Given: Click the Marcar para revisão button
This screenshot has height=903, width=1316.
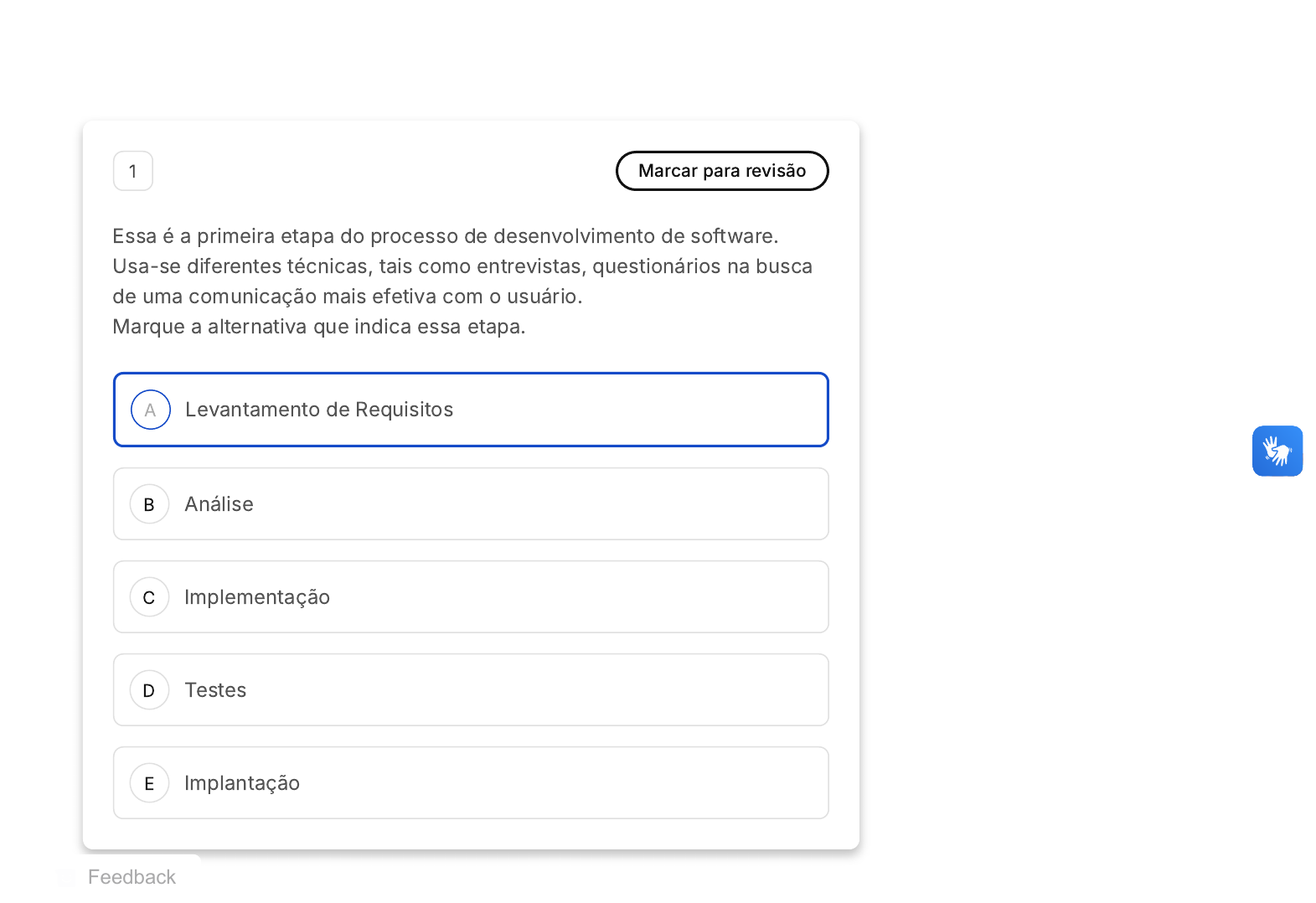Looking at the screenshot, I should 721,171.
